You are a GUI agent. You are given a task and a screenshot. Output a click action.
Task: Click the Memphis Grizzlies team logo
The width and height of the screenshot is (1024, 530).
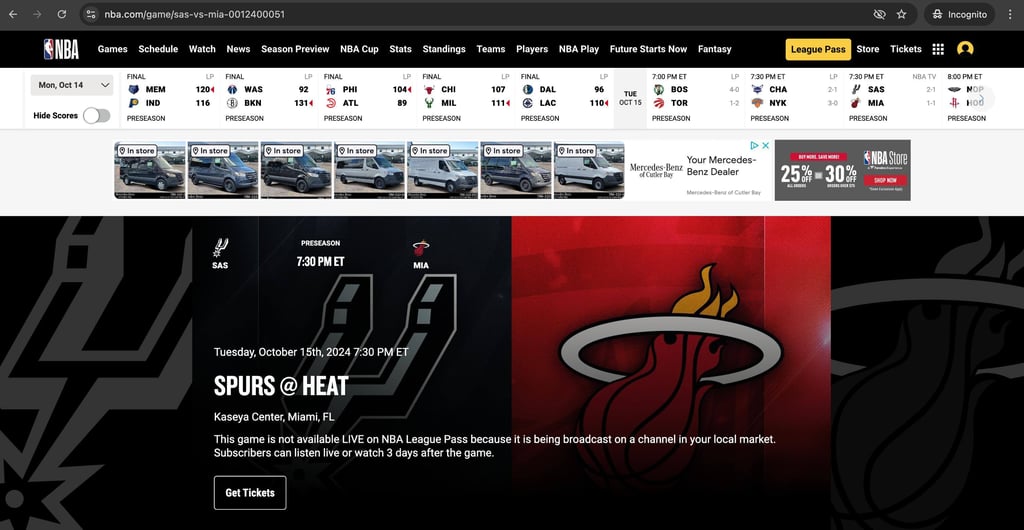(134, 89)
